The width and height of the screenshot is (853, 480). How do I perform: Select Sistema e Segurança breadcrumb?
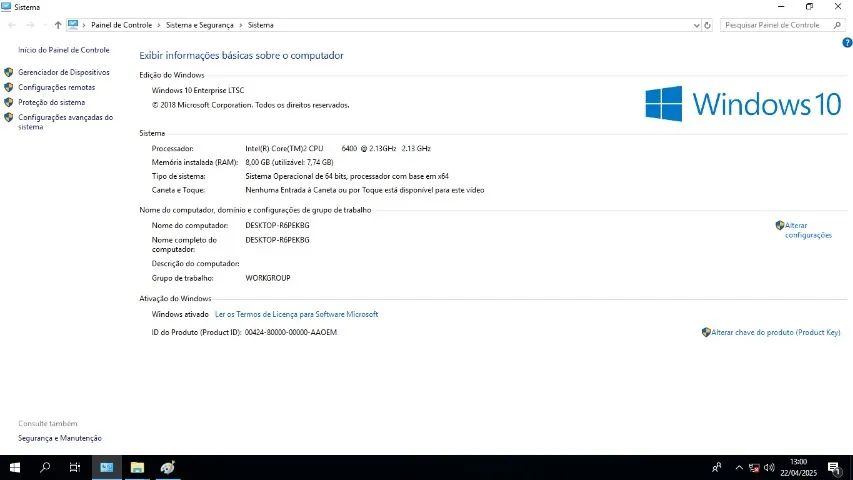pos(199,25)
